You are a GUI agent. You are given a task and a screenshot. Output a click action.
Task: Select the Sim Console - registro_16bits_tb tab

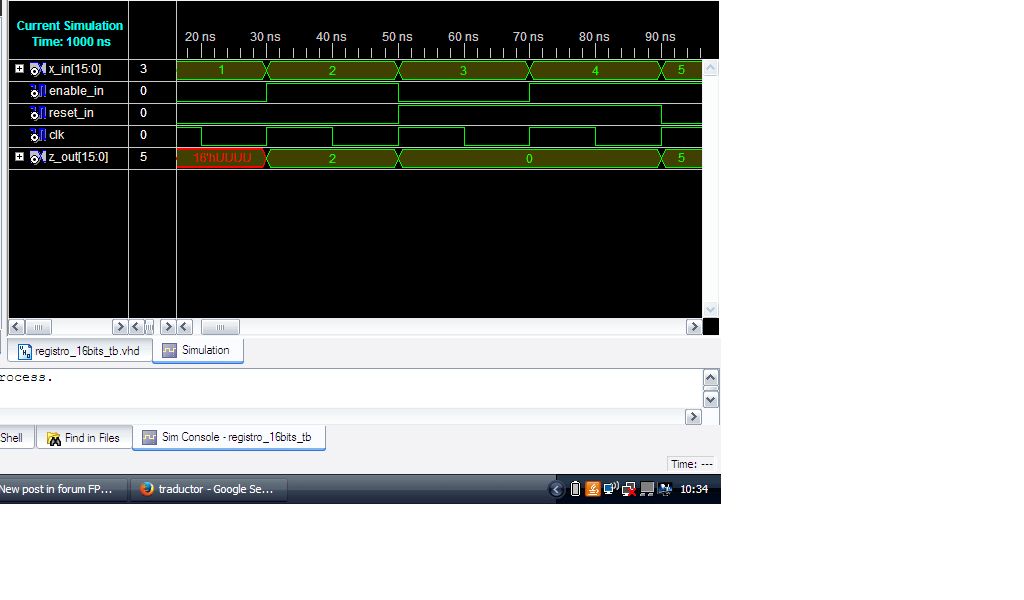[229, 437]
